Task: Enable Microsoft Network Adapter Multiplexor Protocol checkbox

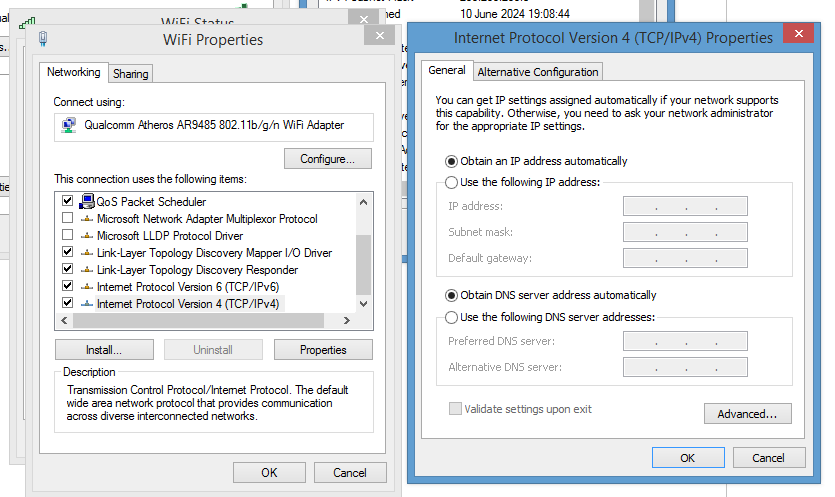Action: pos(68,218)
